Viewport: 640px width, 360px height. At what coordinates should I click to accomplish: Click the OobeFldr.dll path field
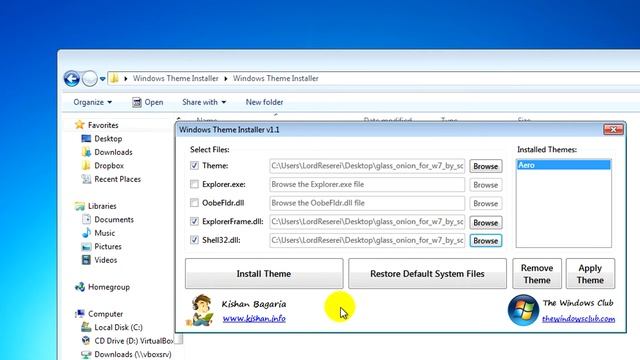pyautogui.click(x=367, y=203)
